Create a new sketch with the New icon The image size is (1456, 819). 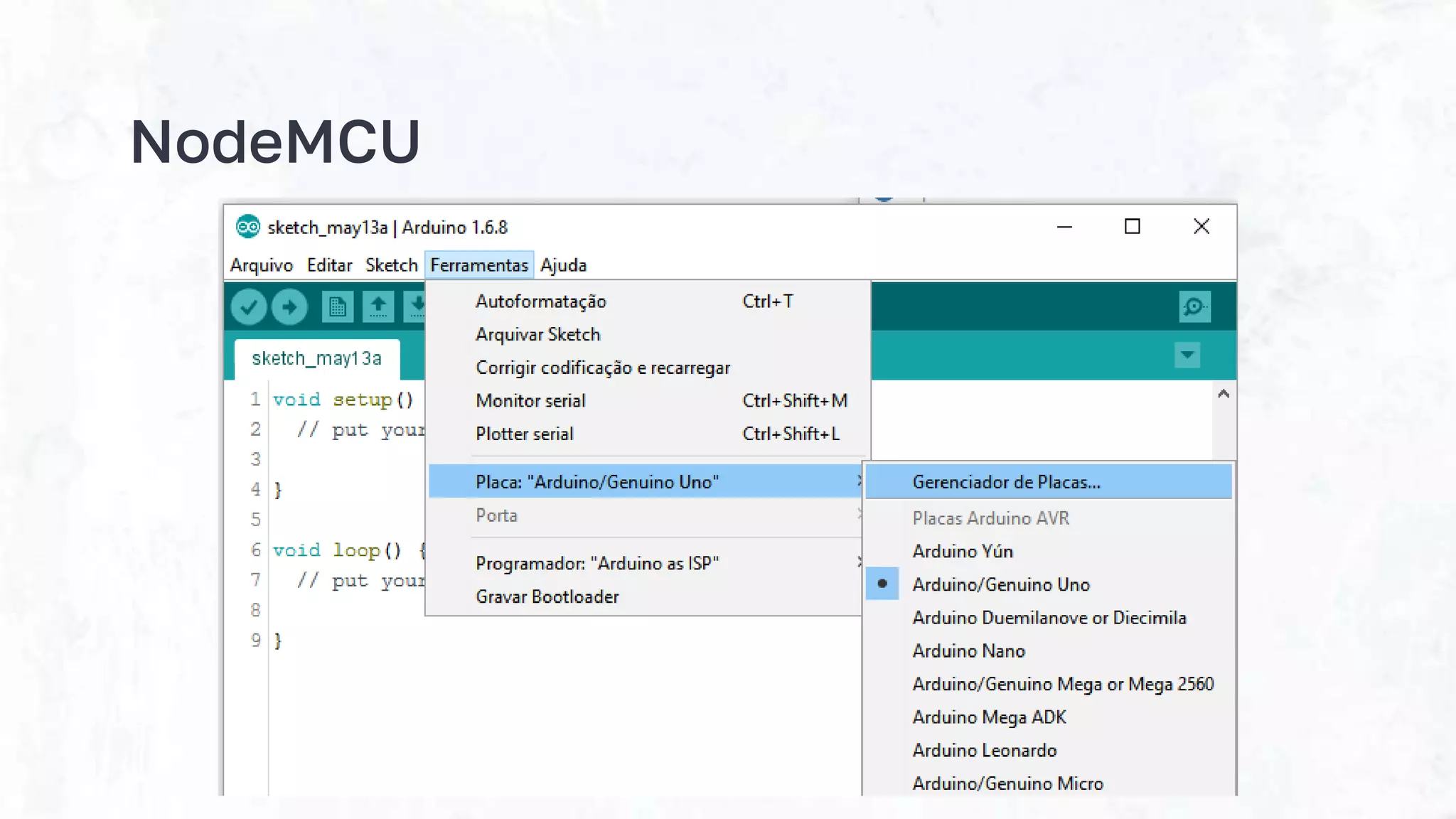click(337, 307)
